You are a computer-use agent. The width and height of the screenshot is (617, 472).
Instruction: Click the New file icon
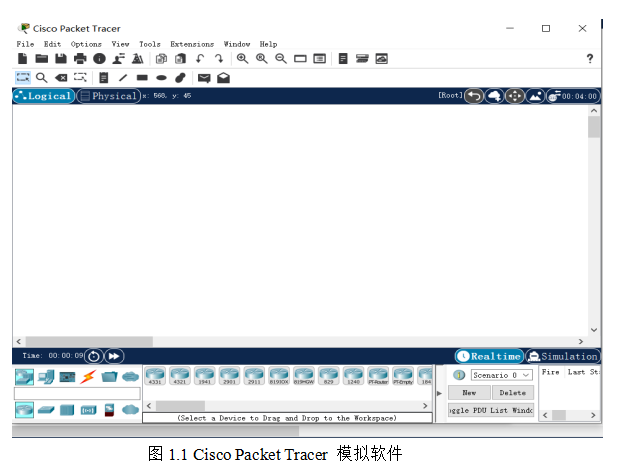(x=22, y=59)
